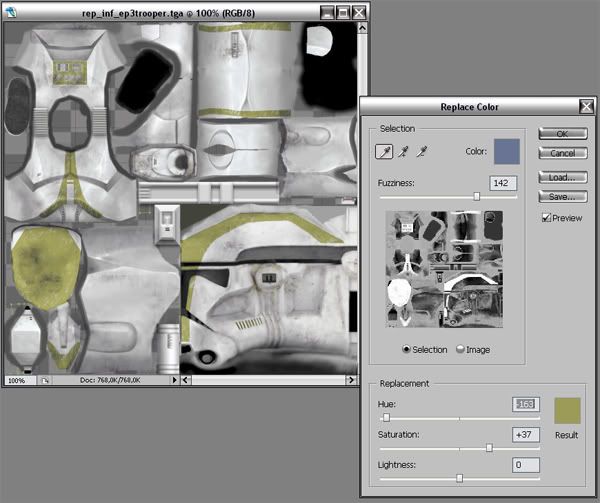This screenshot has width=600, height=503.
Task: Minimize the rep_inf_ep3trooper.tga window
Action: click(x=328, y=13)
